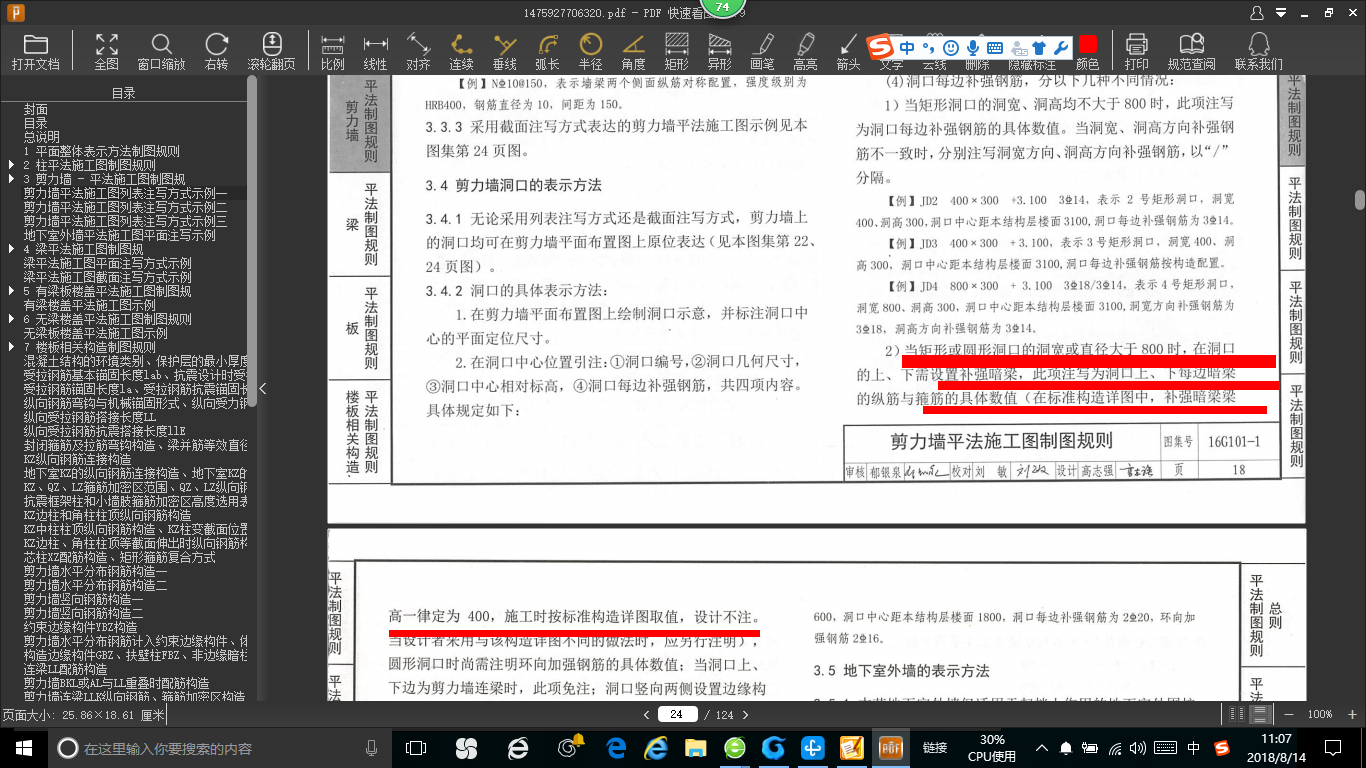Select the 对齐 aligned measure tool
Image resolution: width=1366 pixels, height=768 pixels.
(x=418, y=52)
